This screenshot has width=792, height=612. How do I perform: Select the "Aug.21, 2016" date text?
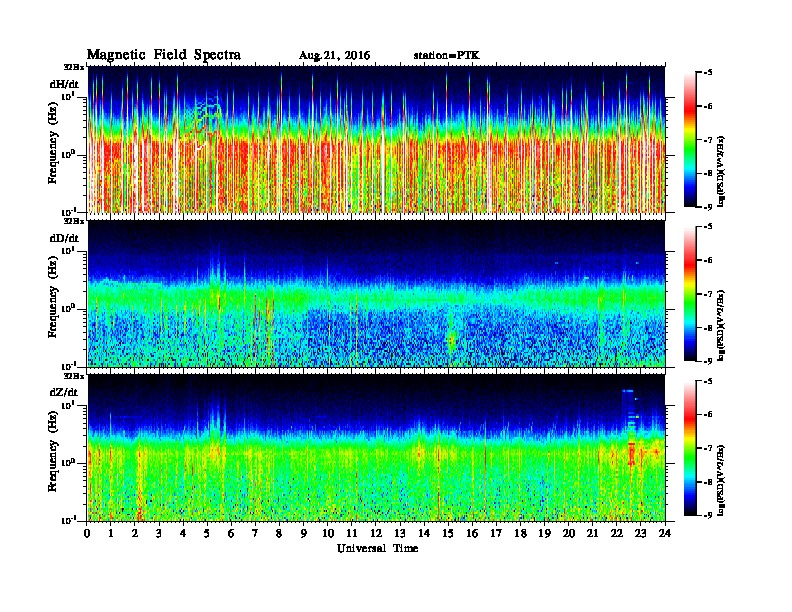coord(334,56)
